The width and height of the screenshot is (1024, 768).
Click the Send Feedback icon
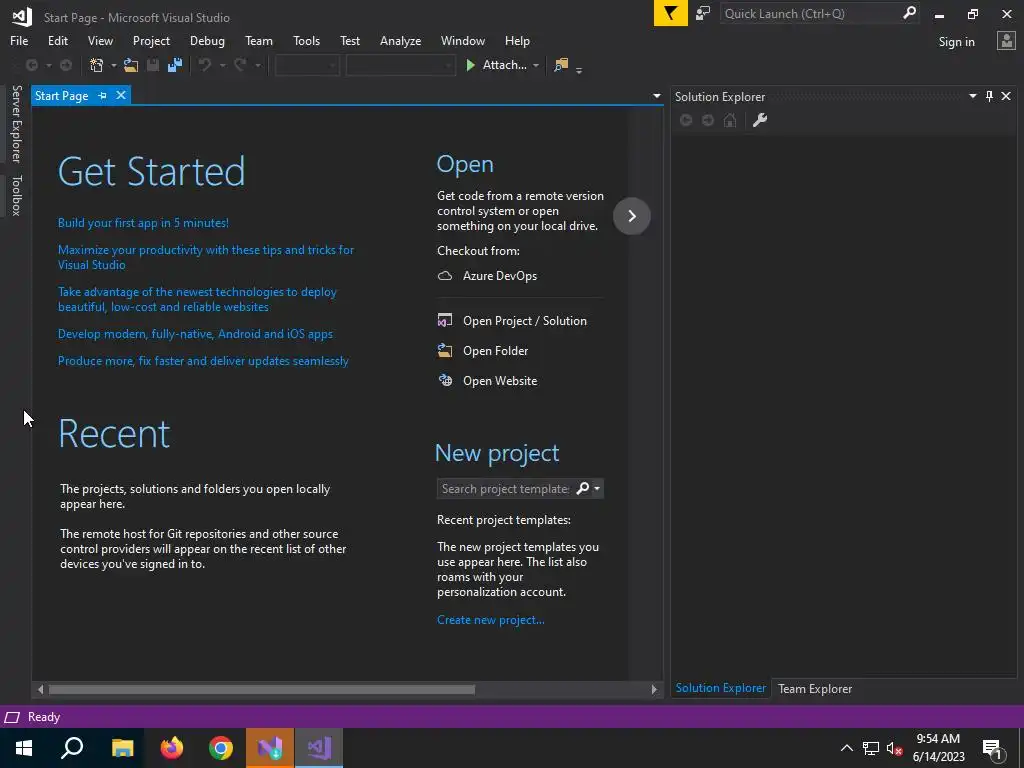pos(703,14)
